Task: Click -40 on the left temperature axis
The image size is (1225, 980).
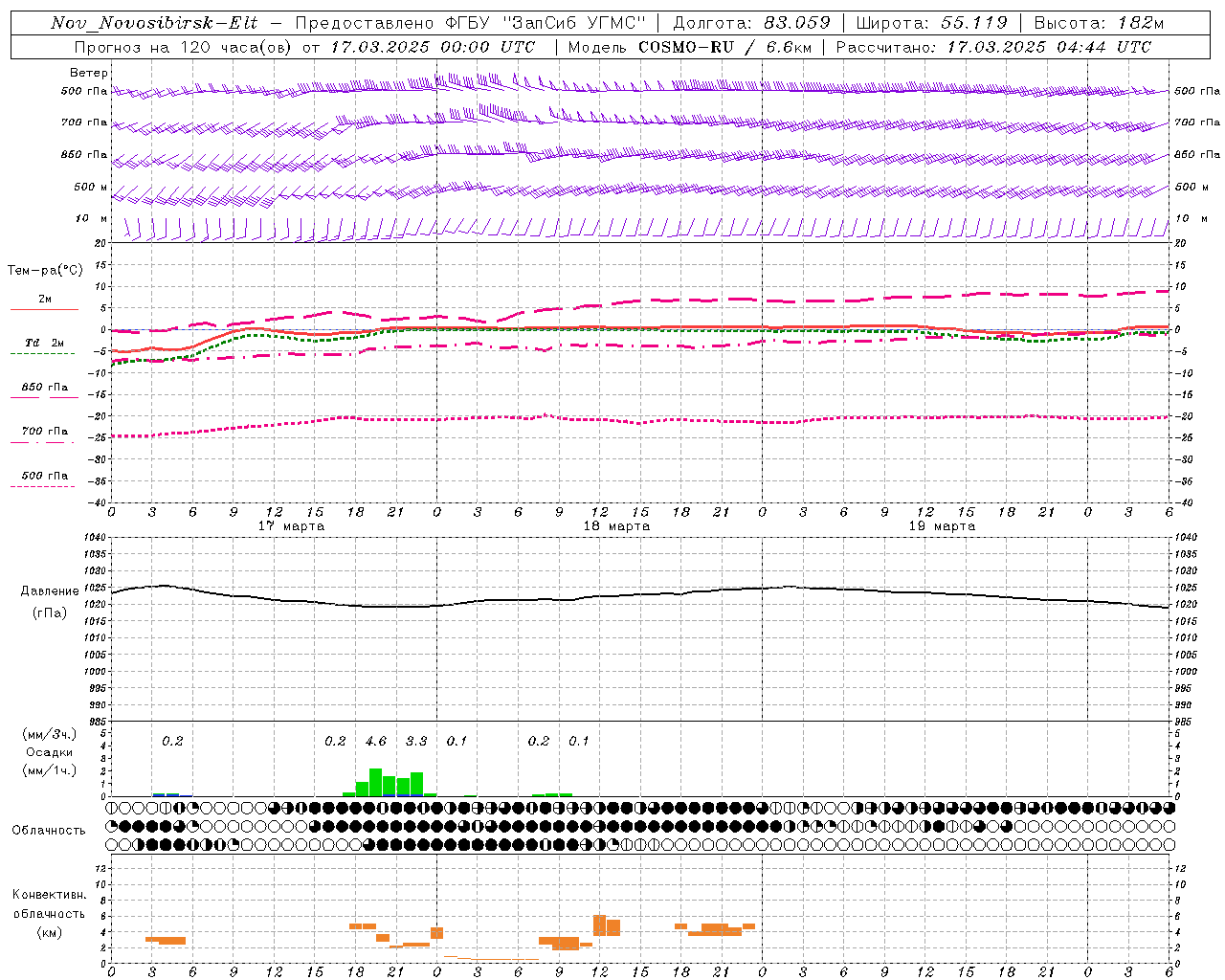Action: click(x=97, y=502)
